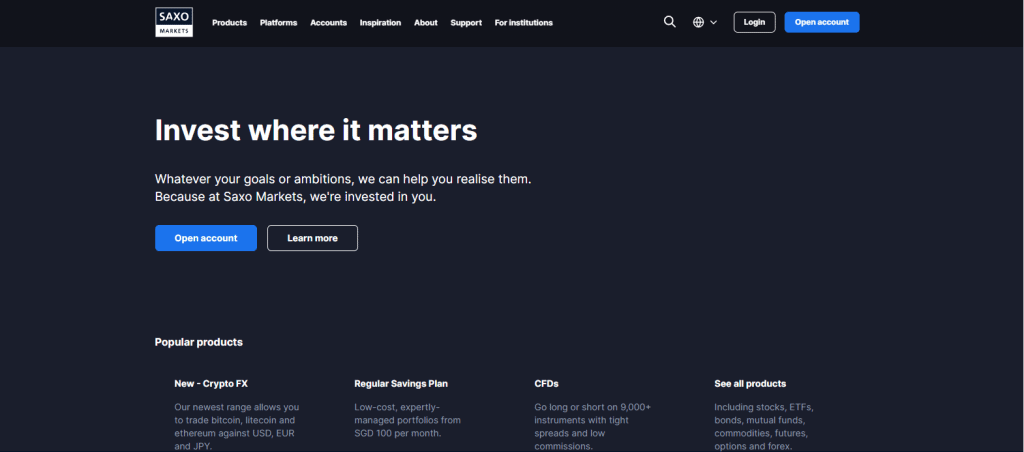Open the Regular Savings Plan product
Image resolution: width=1024 pixels, height=452 pixels.
401,383
